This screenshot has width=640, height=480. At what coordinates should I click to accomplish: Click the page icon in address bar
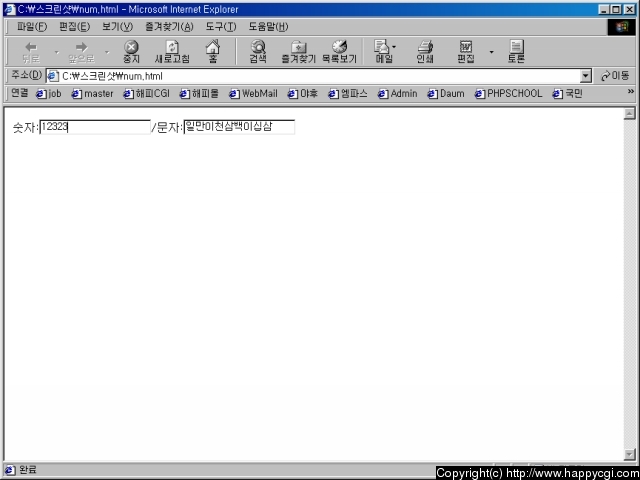53,76
